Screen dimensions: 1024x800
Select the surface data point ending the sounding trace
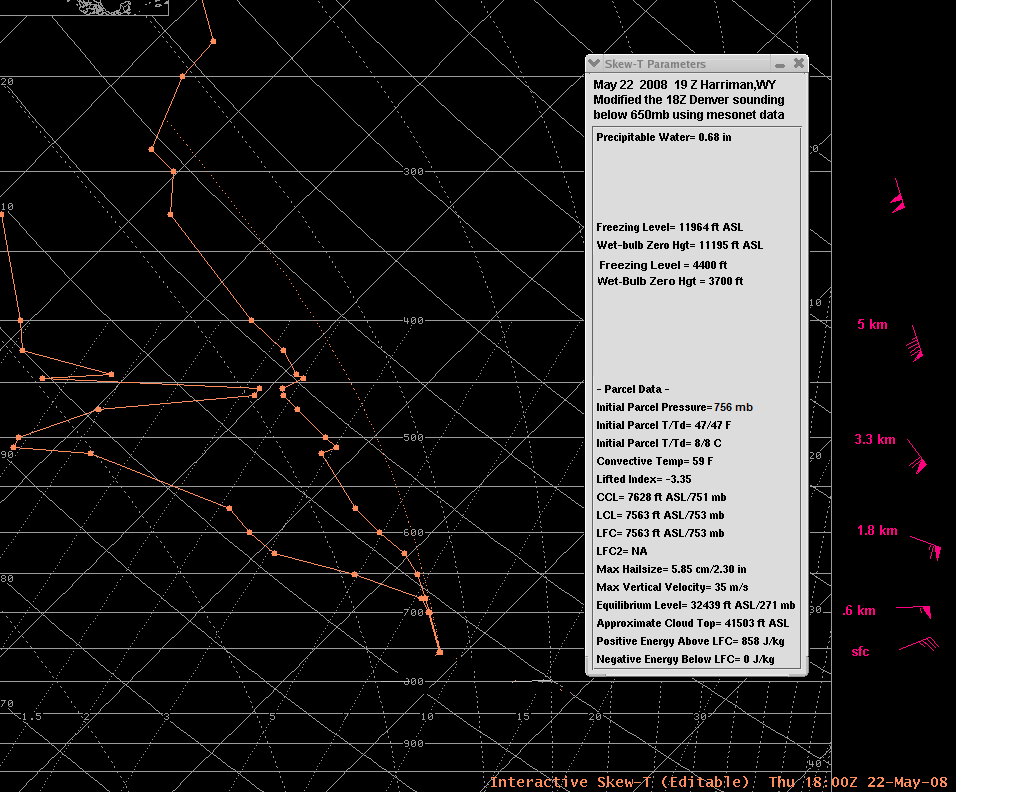pos(440,652)
